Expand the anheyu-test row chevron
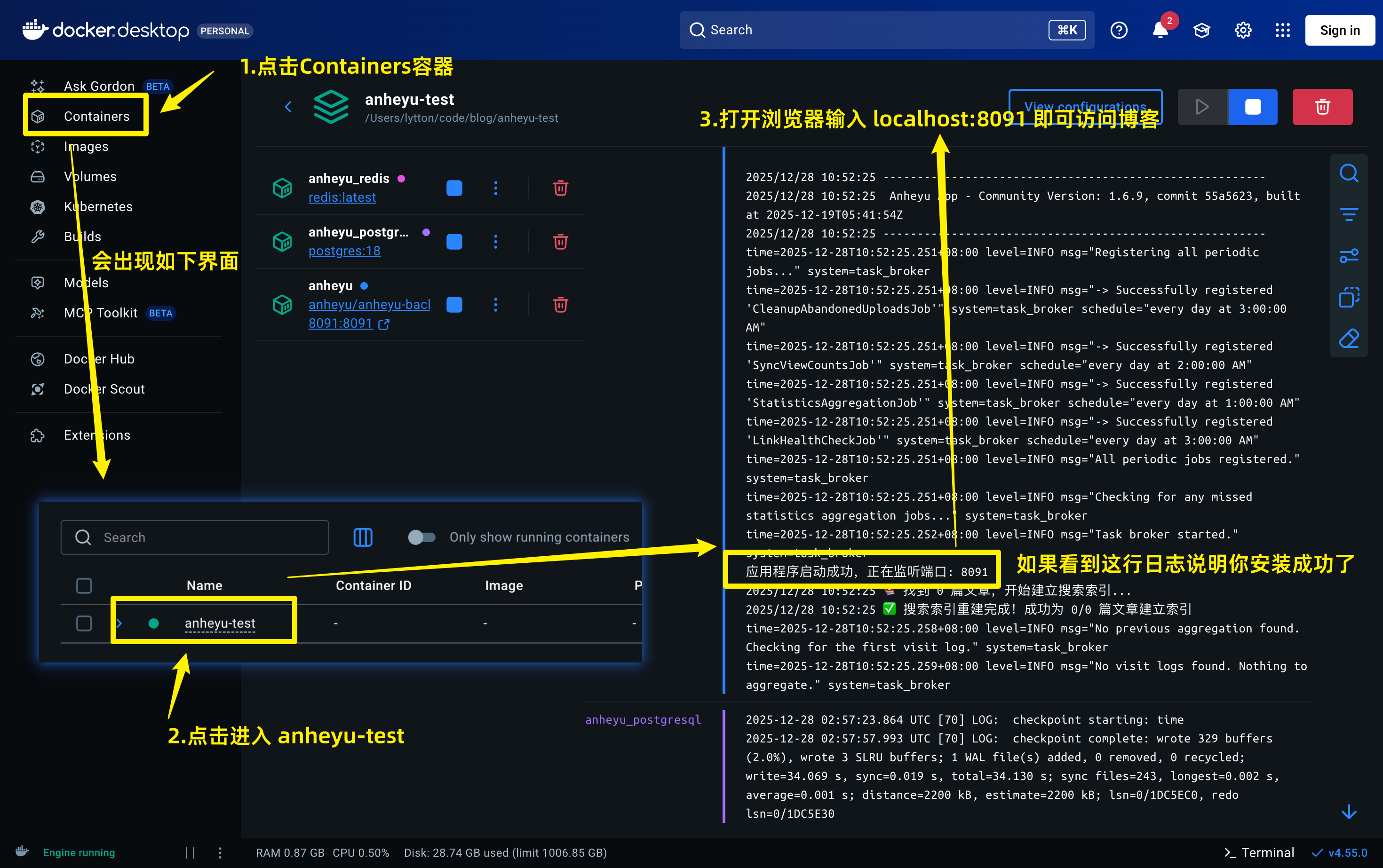1383x868 pixels. 119,623
